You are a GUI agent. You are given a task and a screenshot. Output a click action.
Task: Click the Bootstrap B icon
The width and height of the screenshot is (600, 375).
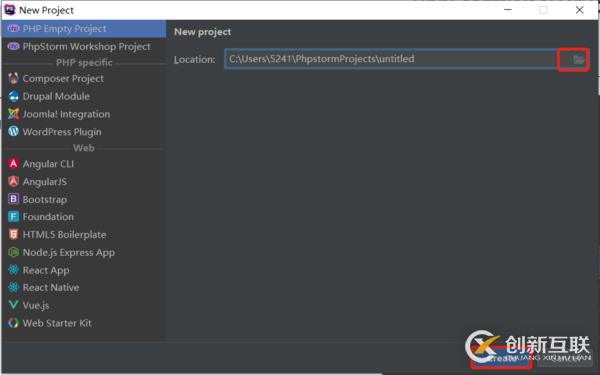click(13, 199)
